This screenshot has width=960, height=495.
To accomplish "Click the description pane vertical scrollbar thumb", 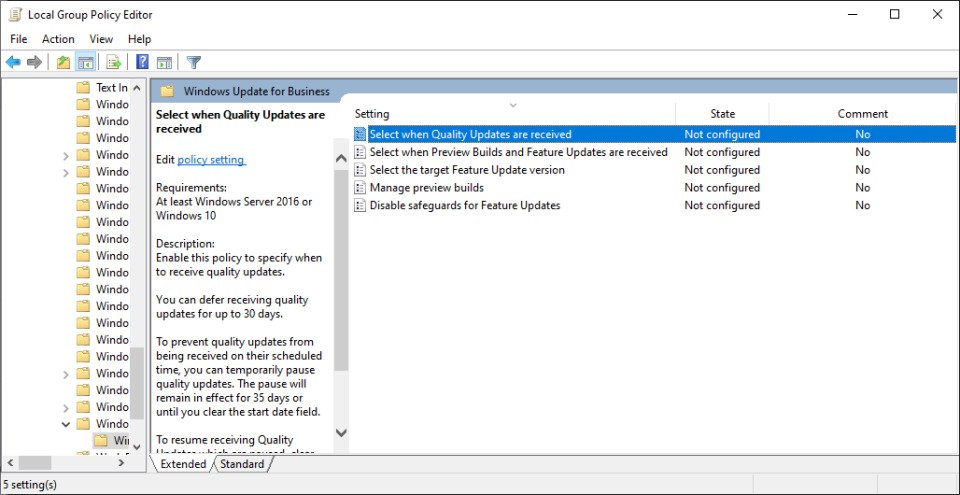I will (342, 270).
